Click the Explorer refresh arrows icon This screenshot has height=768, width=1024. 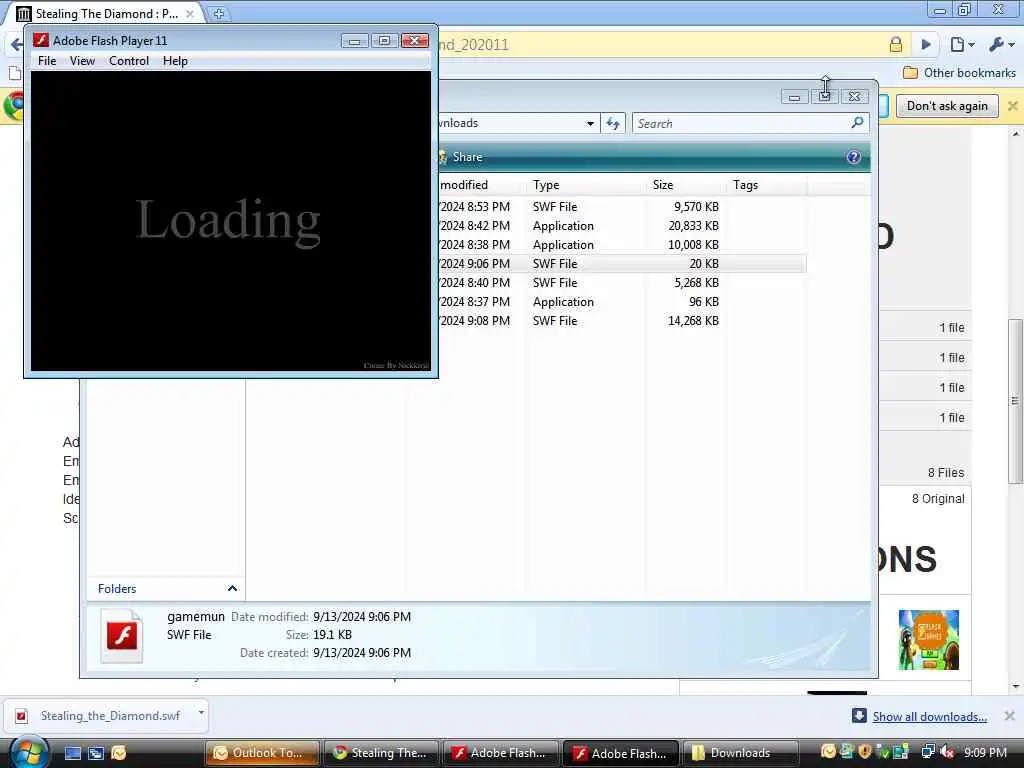click(613, 123)
